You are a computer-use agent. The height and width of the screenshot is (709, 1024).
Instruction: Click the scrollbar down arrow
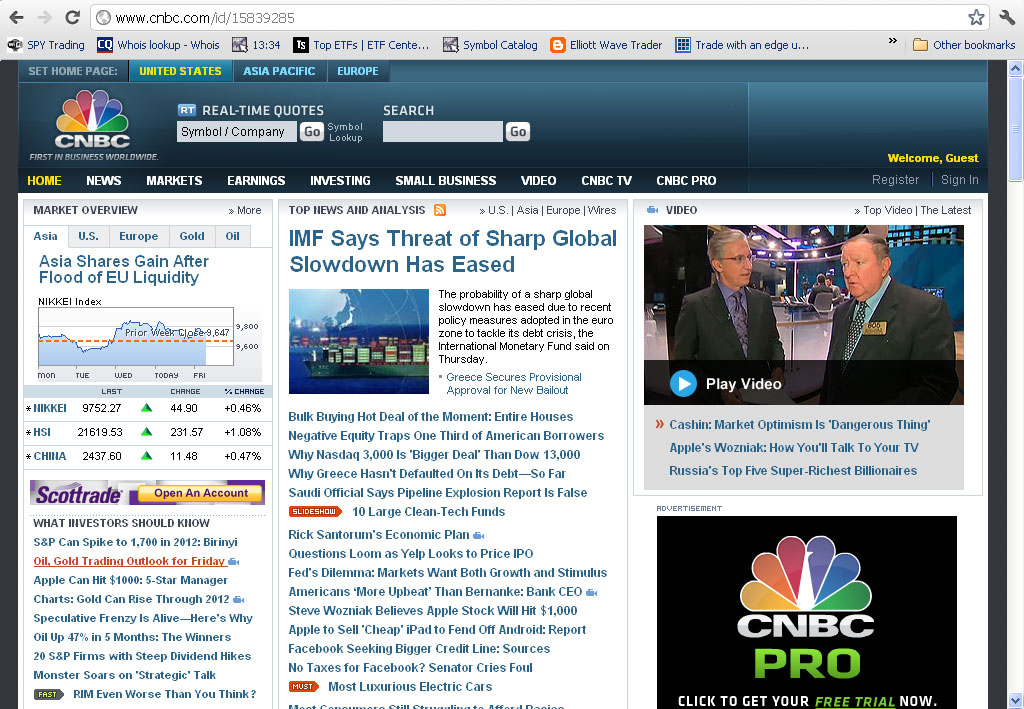[1016, 701]
